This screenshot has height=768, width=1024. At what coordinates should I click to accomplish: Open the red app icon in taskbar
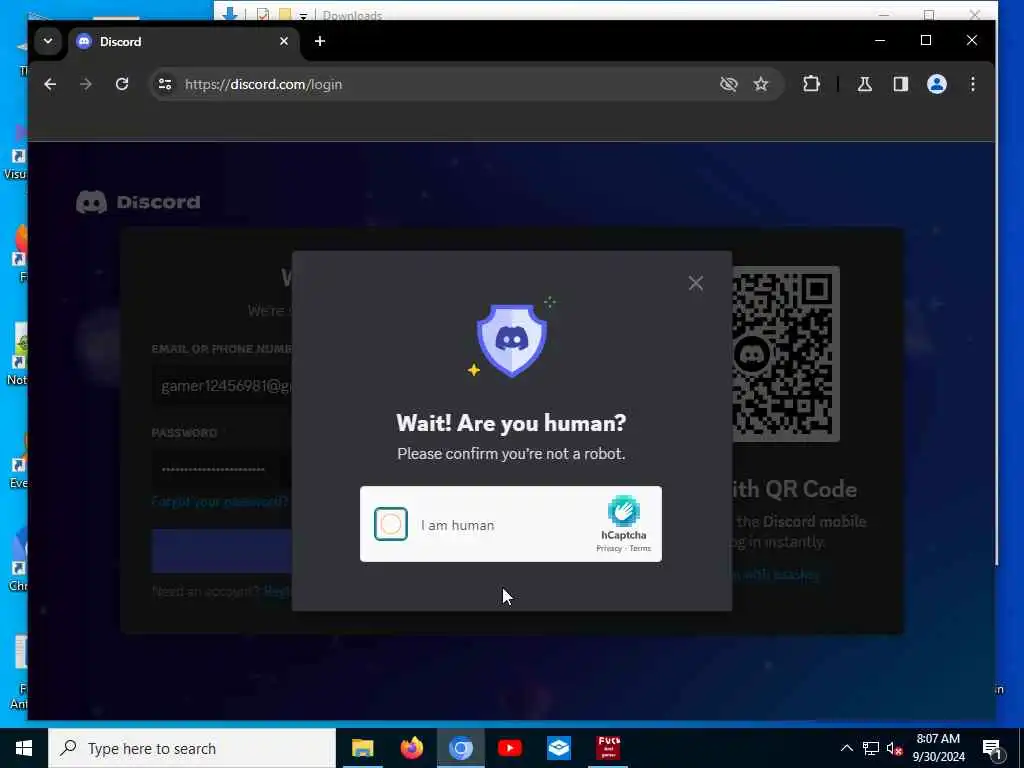(x=608, y=748)
